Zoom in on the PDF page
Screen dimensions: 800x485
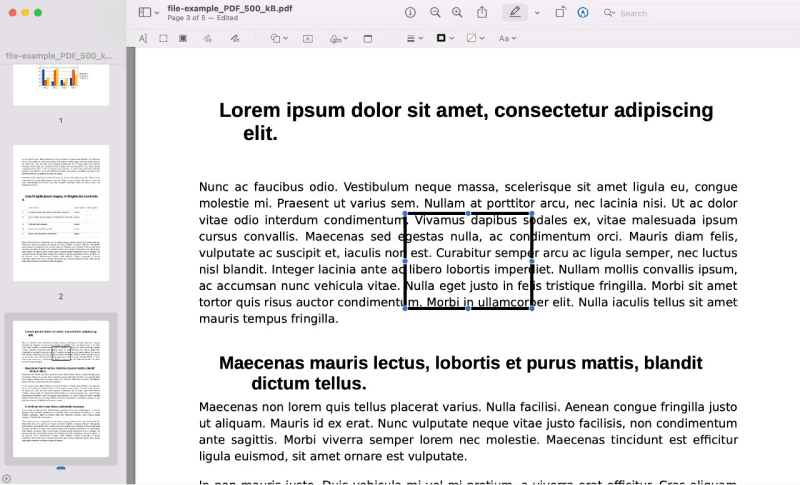point(457,13)
